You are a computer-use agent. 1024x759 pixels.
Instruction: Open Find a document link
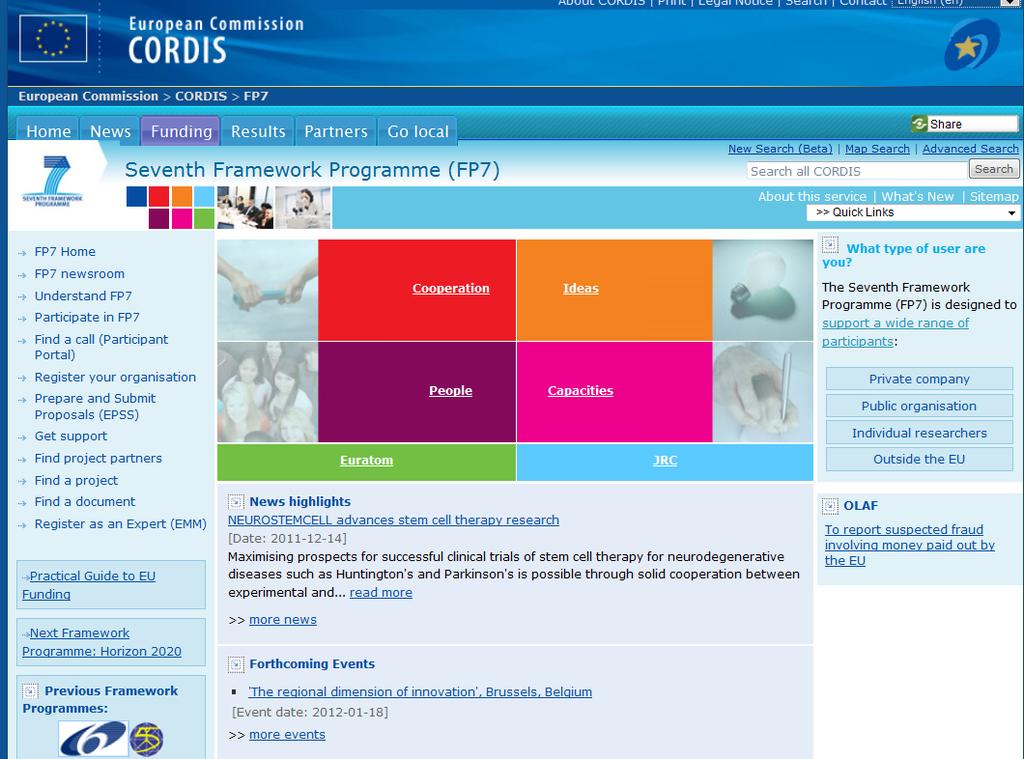(85, 502)
